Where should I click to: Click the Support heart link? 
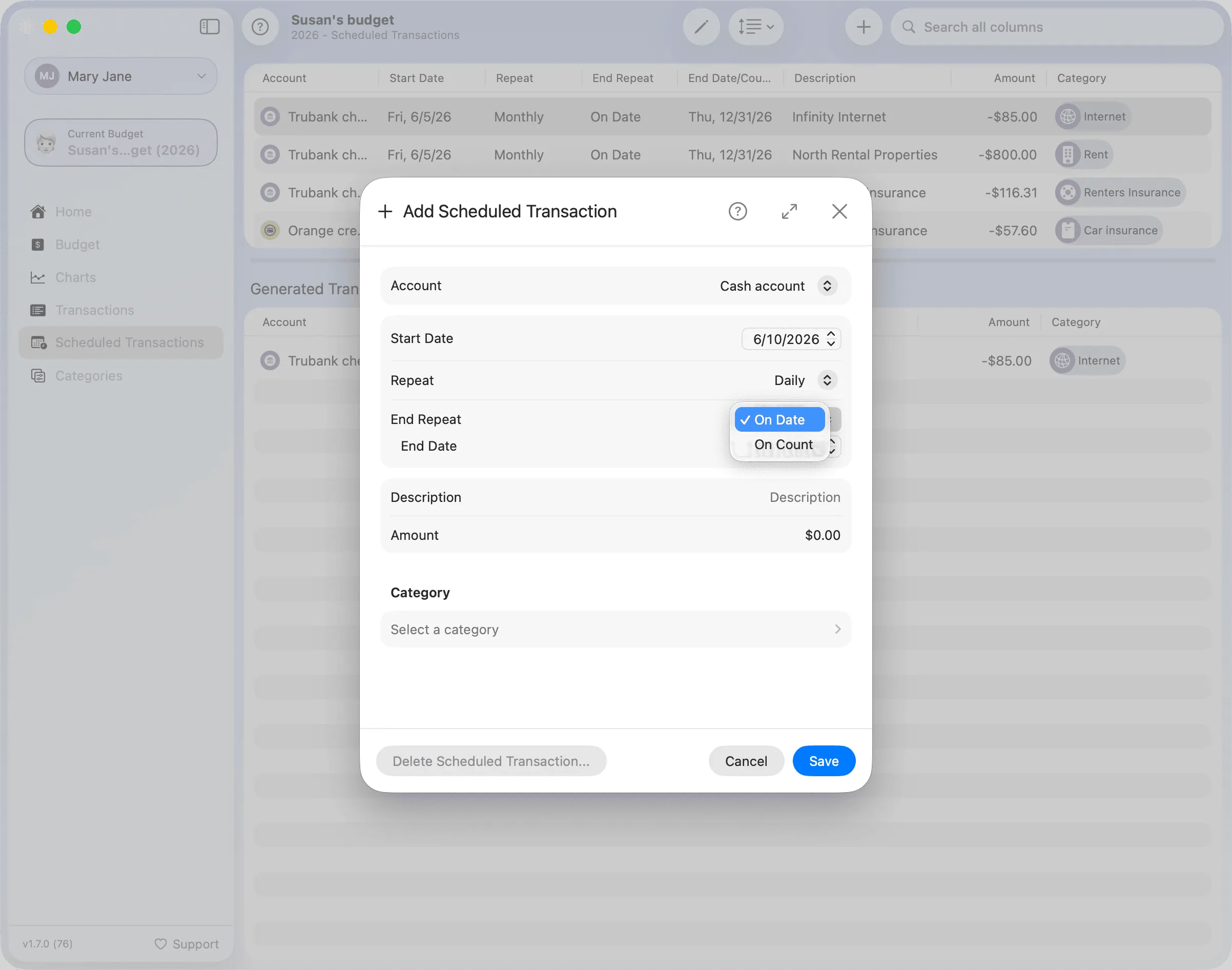tap(187, 944)
